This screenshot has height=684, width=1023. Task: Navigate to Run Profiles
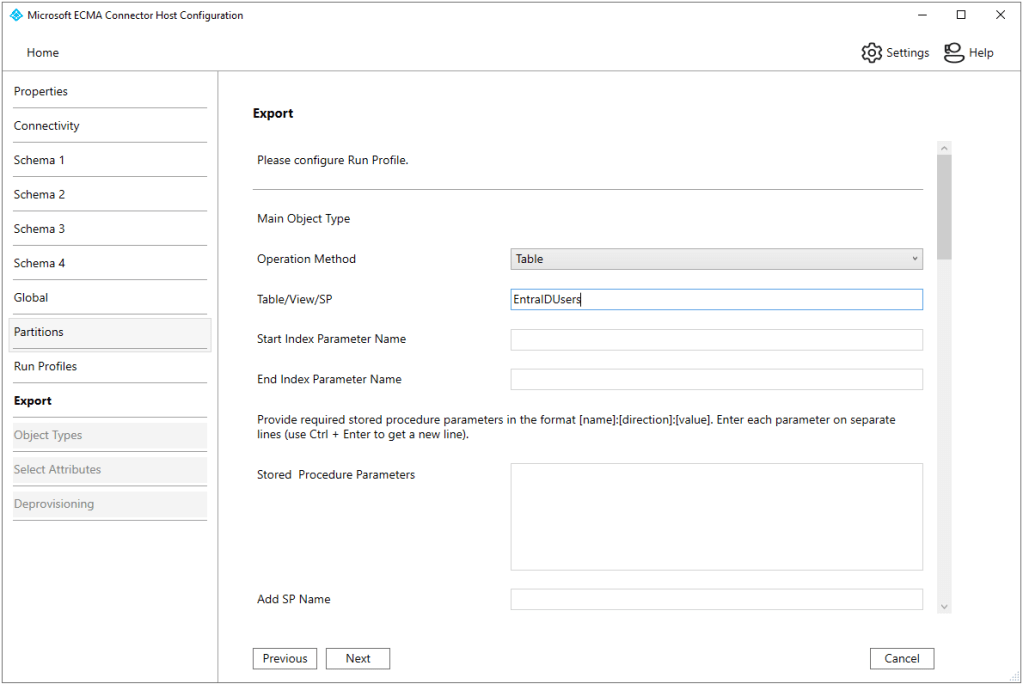[45, 367]
